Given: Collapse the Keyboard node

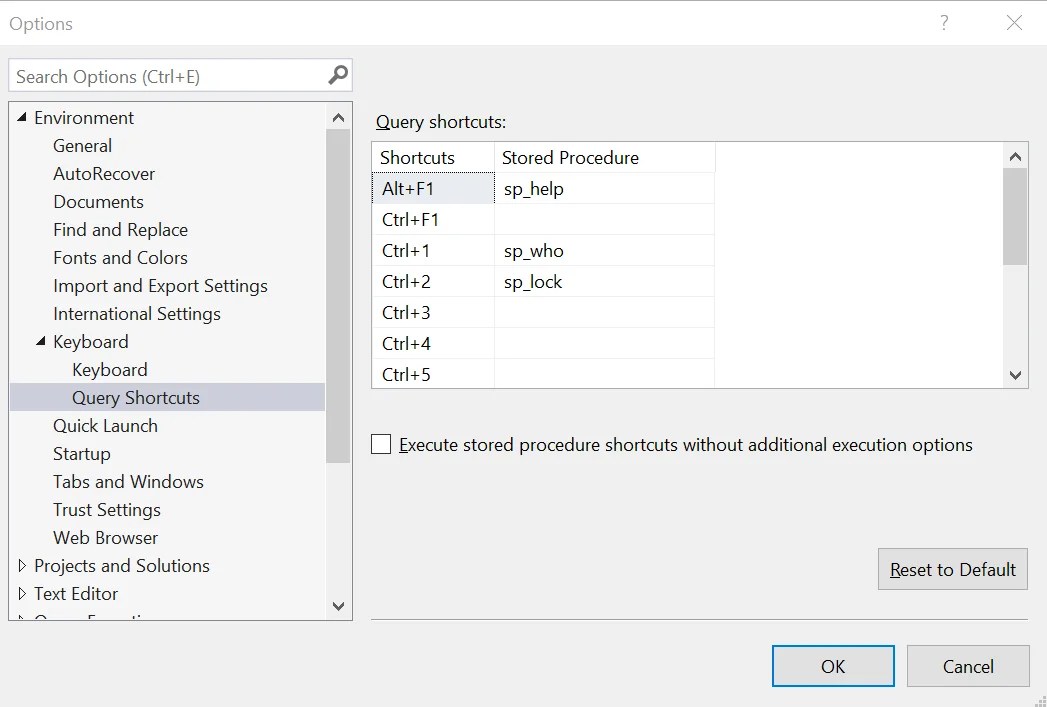Looking at the screenshot, I should pos(41,341).
